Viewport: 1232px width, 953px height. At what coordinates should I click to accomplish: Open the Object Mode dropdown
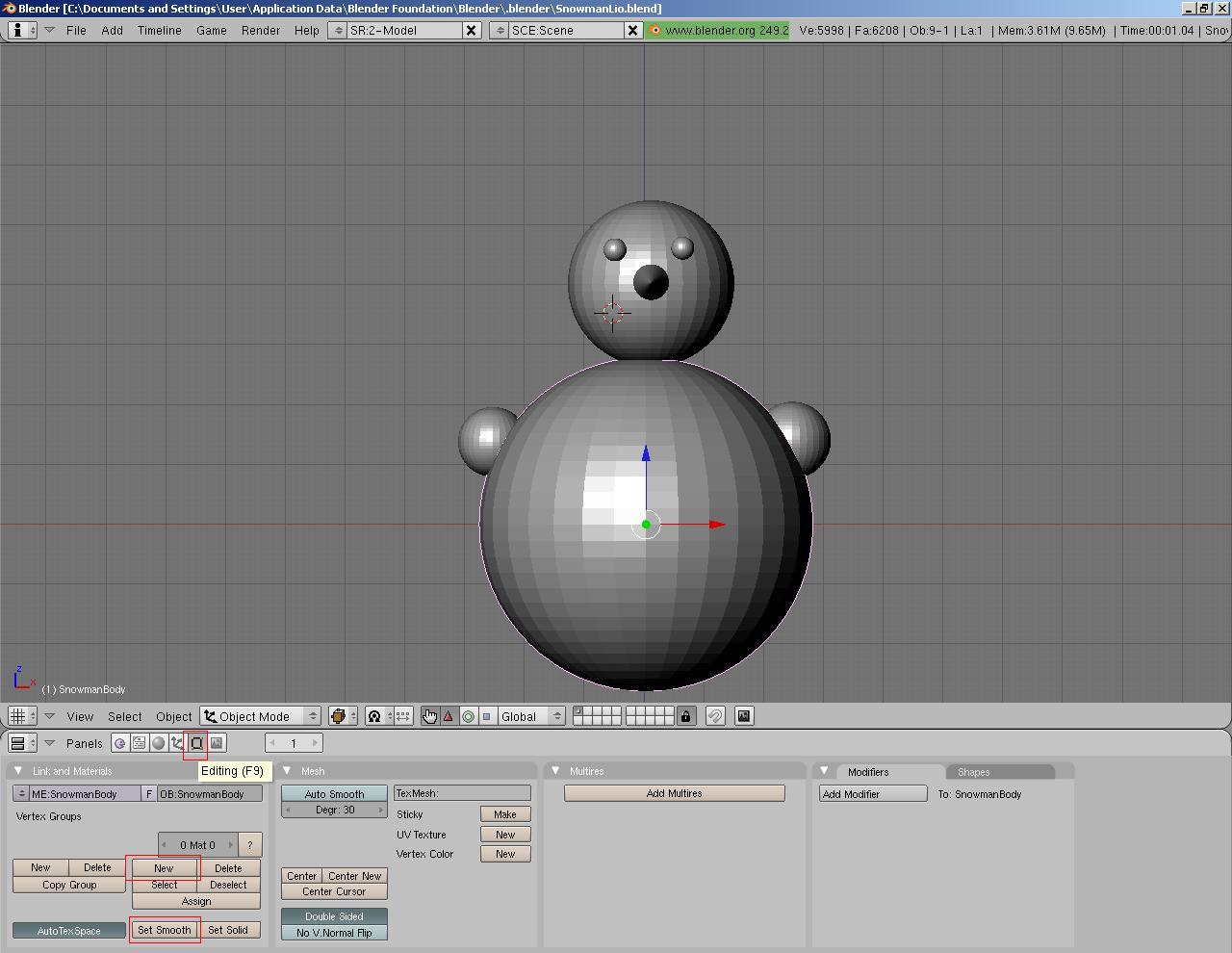[258, 715]
